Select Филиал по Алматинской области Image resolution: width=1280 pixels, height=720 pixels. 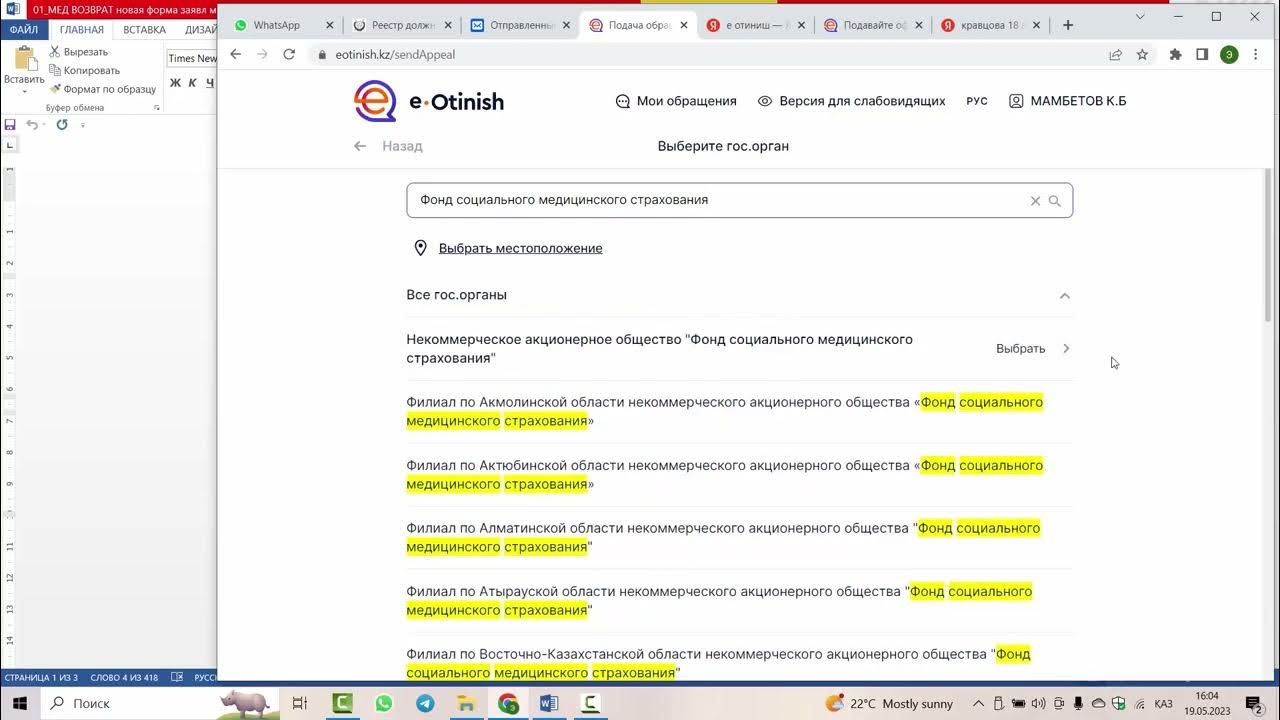[739, 538]
